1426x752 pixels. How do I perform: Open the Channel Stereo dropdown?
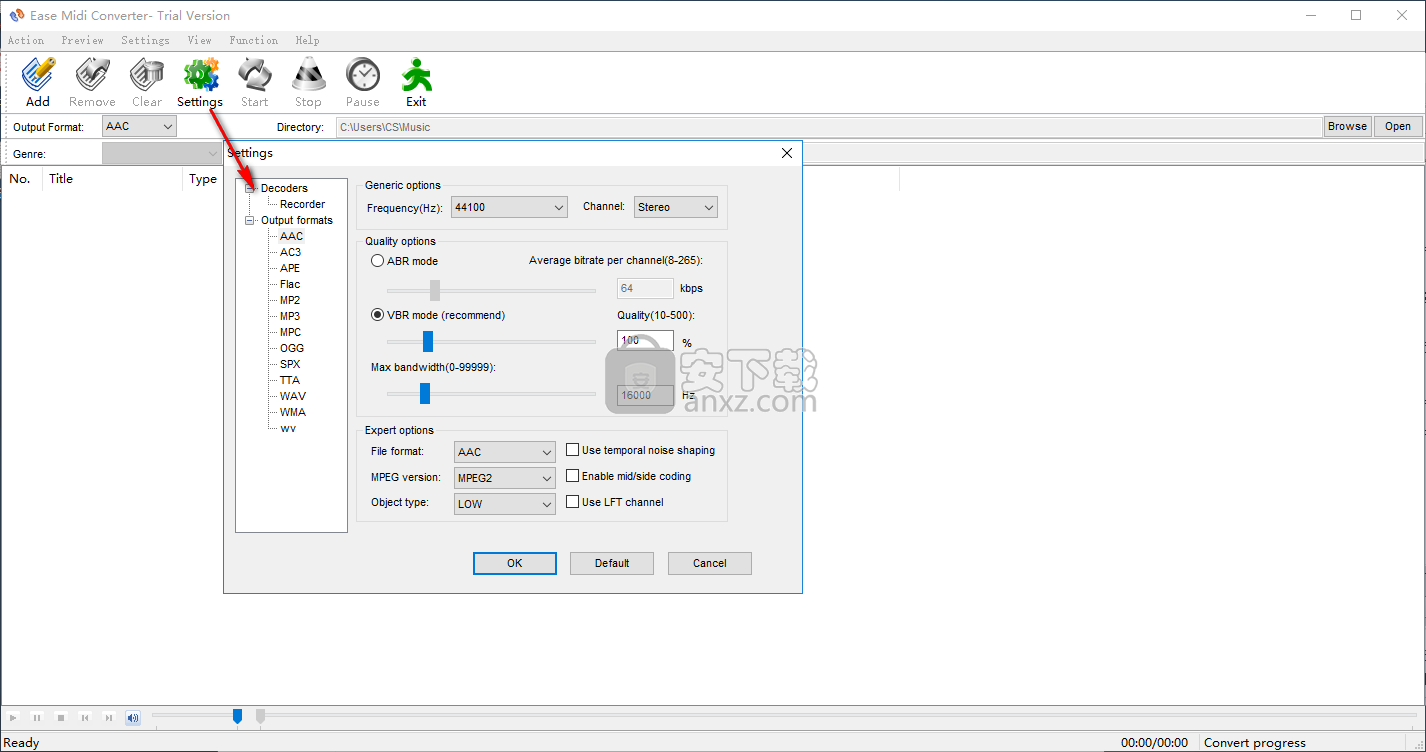coord(676,207)
